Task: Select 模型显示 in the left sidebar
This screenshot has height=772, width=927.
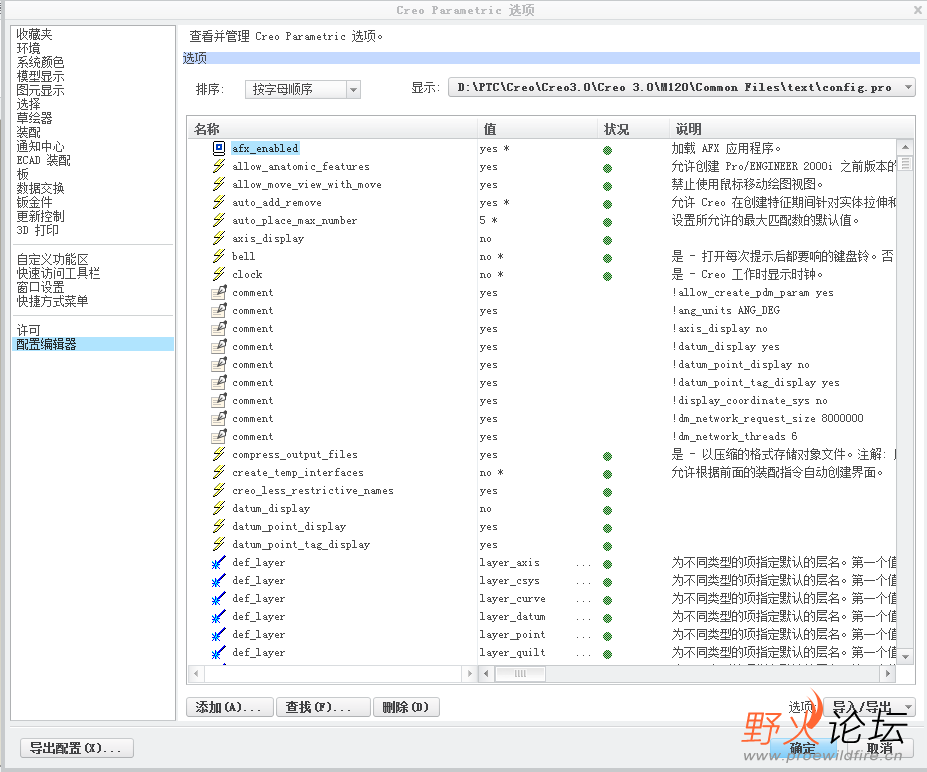Action: click(x=40, y=76)
